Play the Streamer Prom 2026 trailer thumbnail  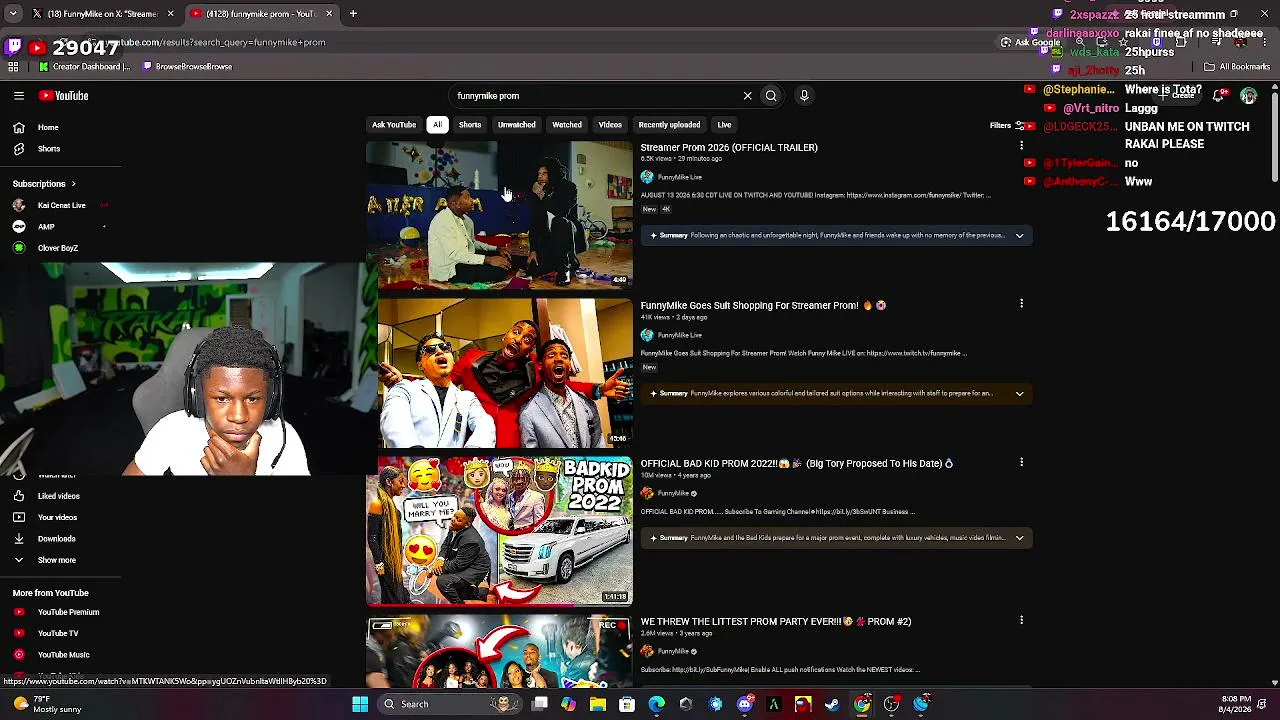pos(499,214)
